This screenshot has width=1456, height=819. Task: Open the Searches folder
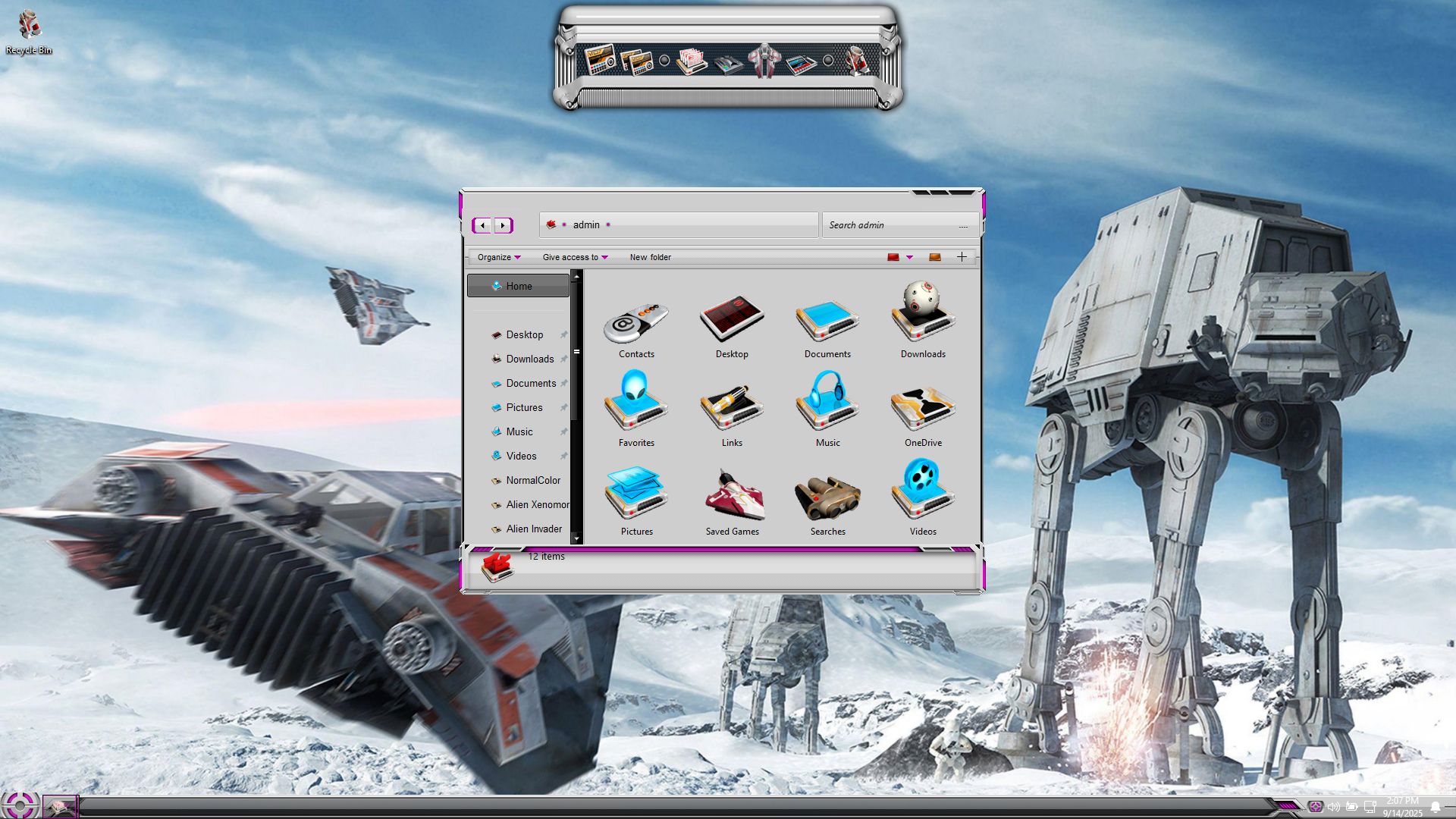pyautogui.click(x=827, y=505)
